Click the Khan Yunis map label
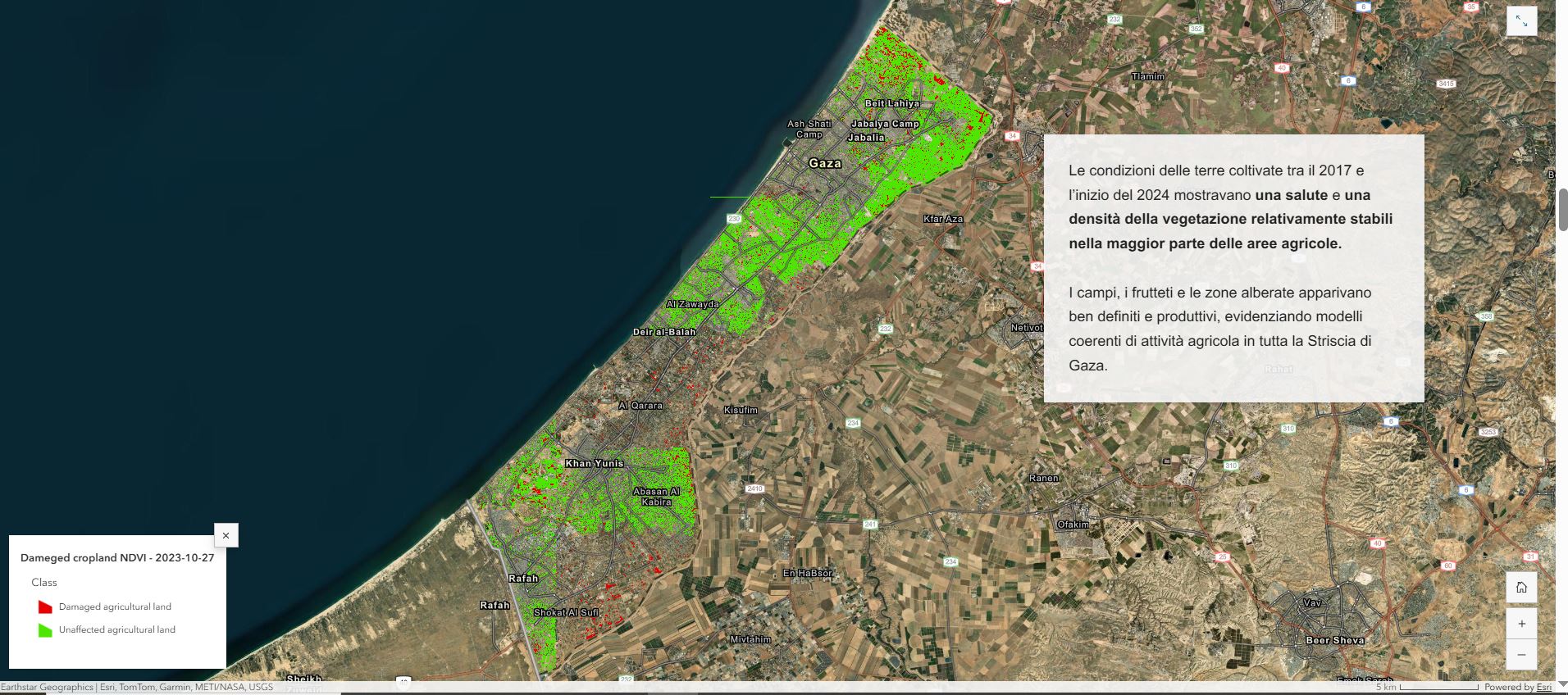 [595, 463]
